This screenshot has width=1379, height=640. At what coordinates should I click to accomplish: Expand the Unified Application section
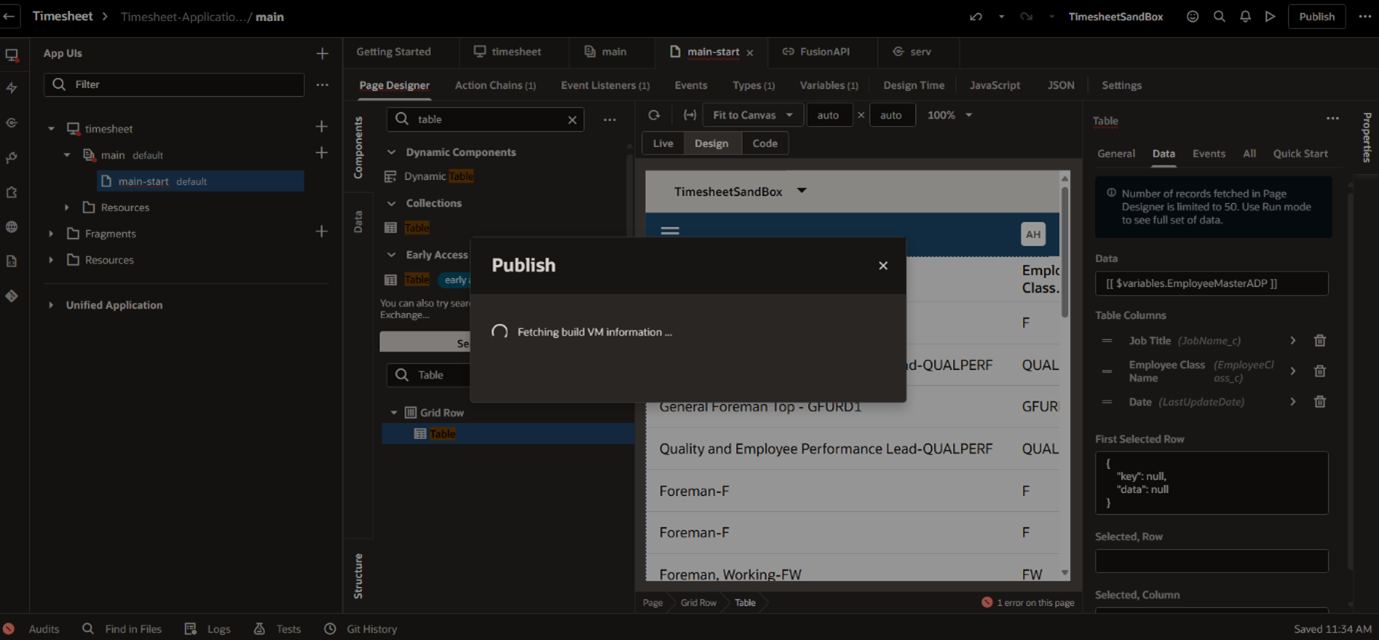click(52, 305)
